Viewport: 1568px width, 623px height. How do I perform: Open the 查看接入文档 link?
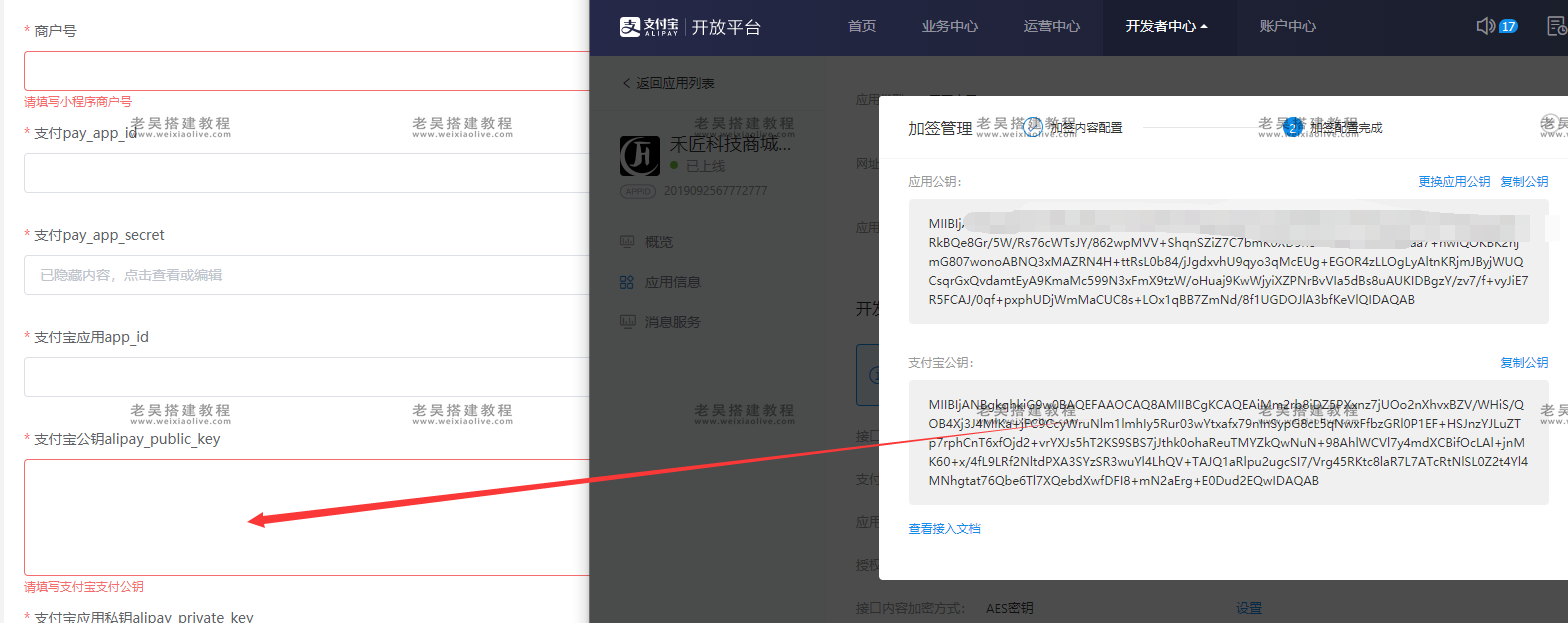(944, 529)
